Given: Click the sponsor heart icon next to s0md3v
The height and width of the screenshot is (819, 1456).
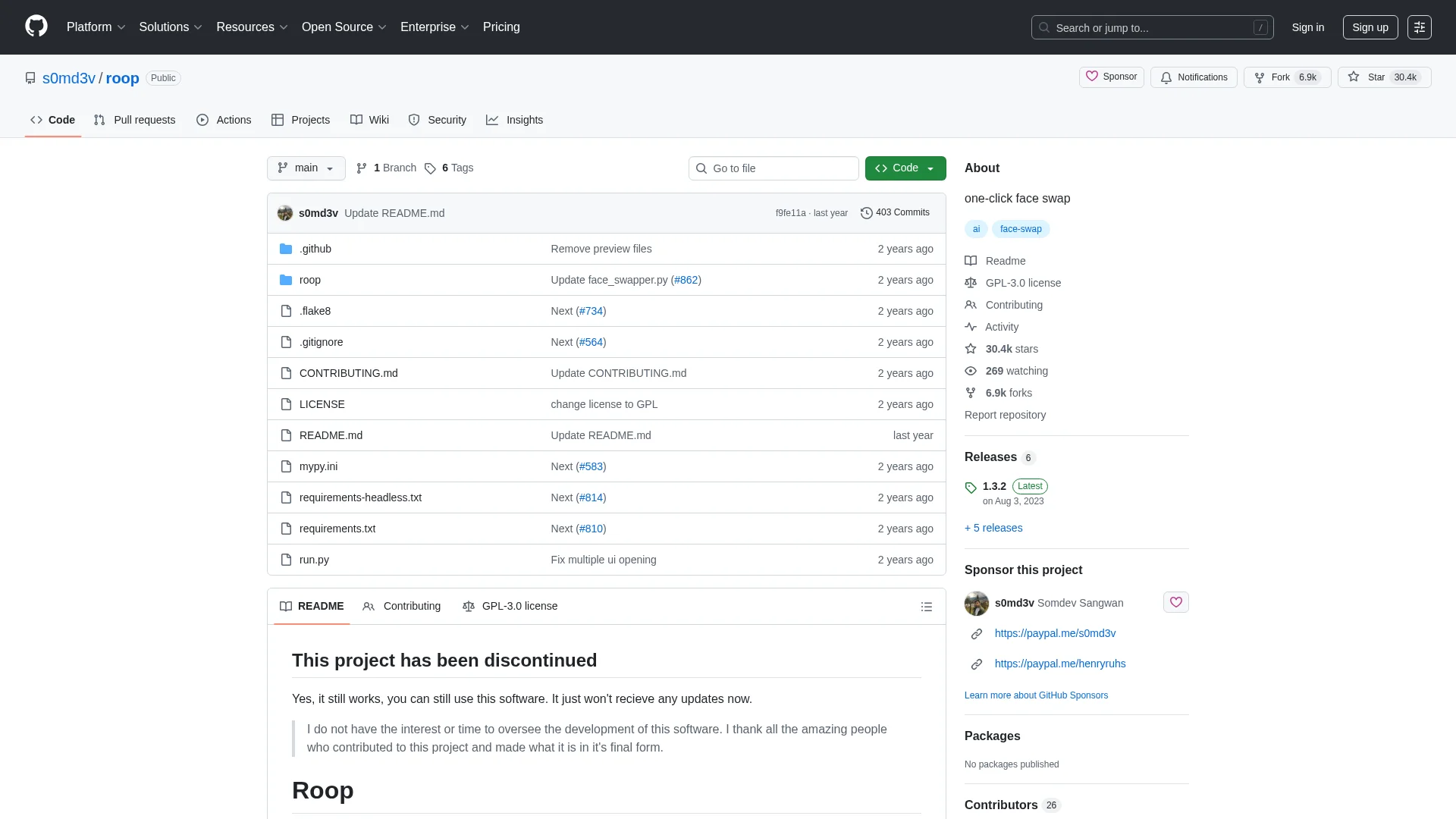Looking at the screenshot, I should (x=1175, y=602).
